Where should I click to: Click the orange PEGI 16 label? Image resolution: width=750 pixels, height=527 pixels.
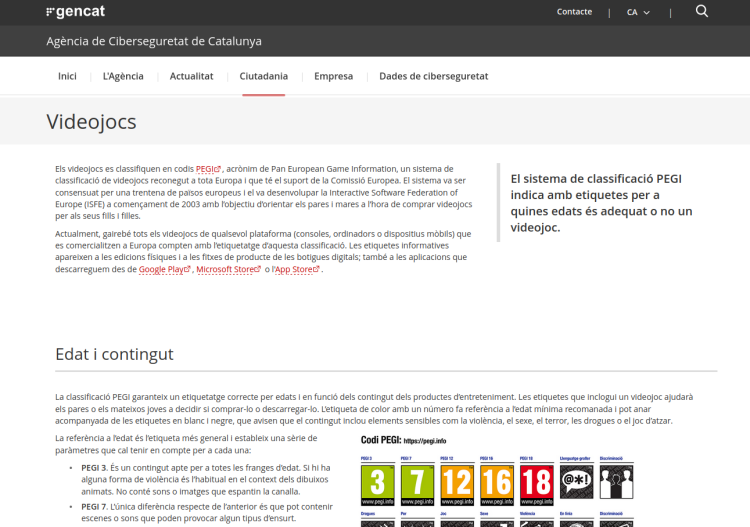pyautogui.click(x=496, y=485)
